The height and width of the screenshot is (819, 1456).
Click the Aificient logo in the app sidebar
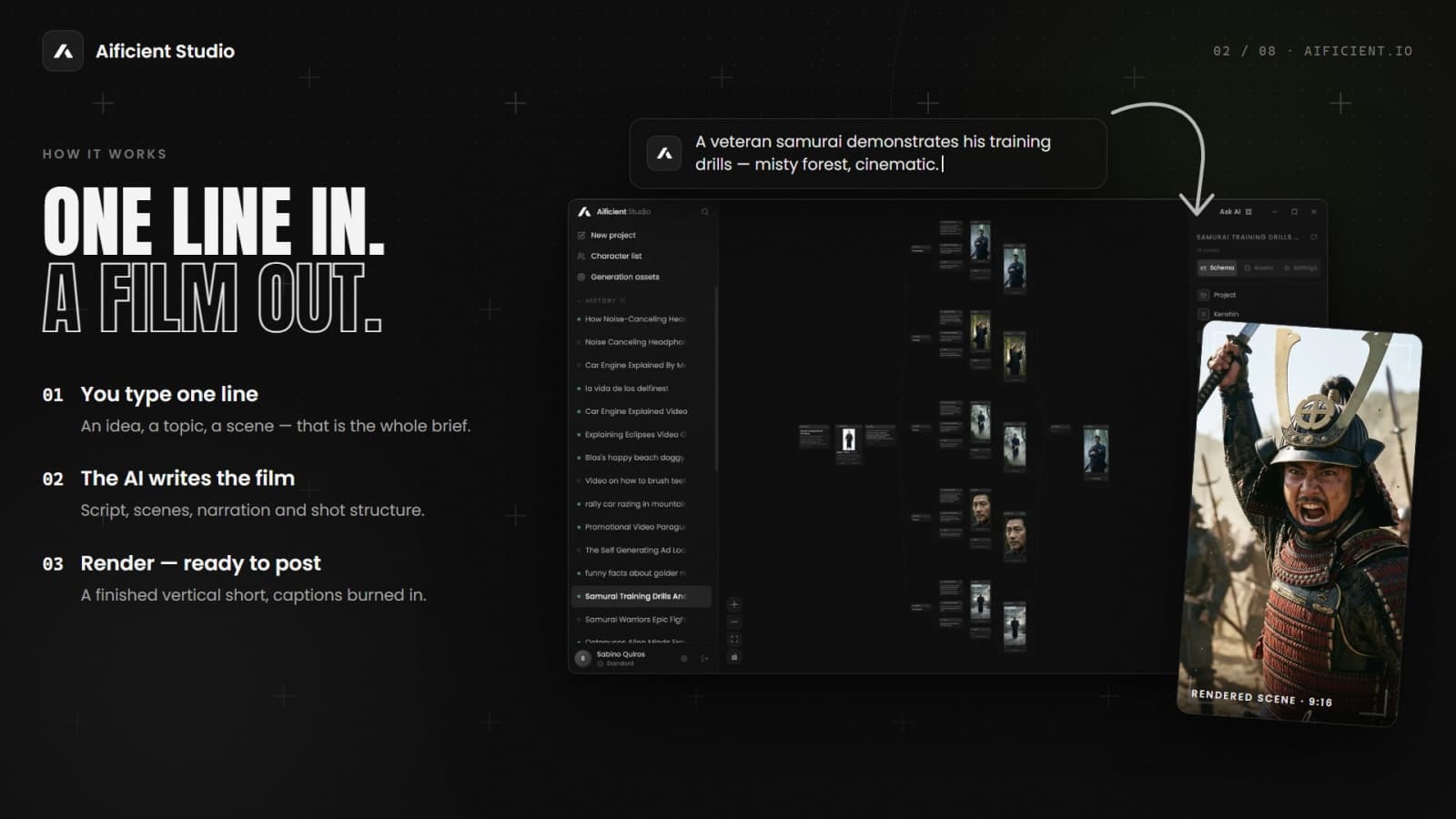pyautogui.click(x=584, y=211)
